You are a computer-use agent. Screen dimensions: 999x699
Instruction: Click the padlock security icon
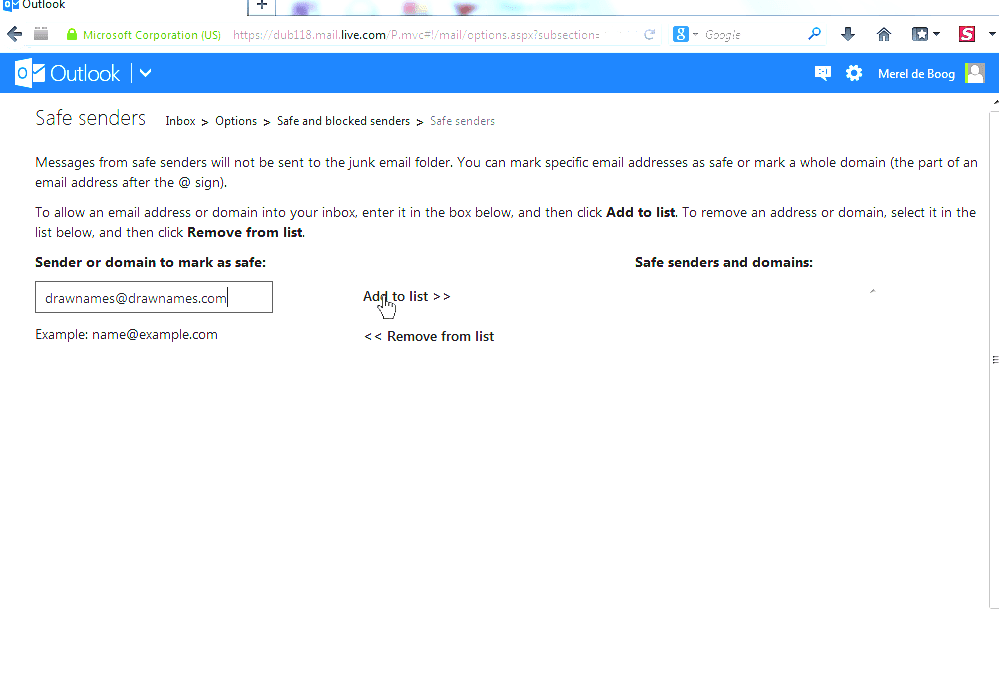click(x=71, y=34)
